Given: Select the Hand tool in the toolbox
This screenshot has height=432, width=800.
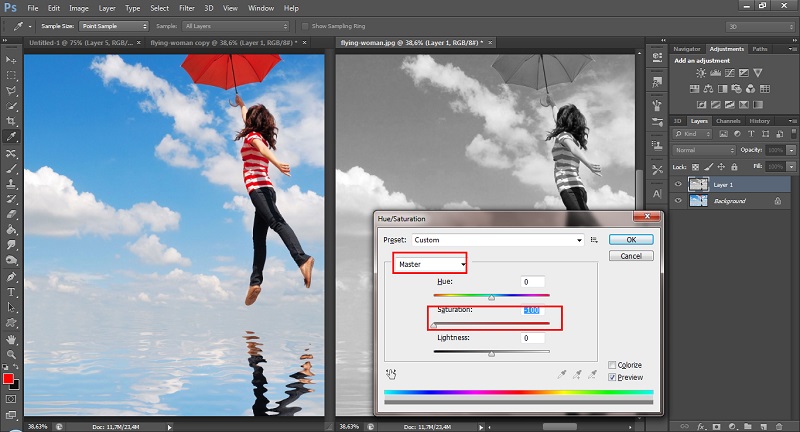Looking at the screenshot, I should pos(11,339).
